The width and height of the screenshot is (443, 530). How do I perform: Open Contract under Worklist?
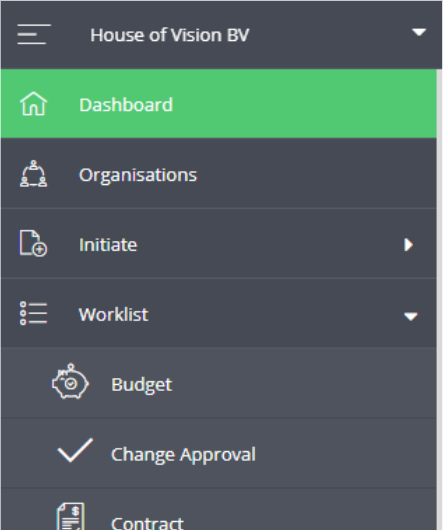pyautogui.click(x=219, y=509)
